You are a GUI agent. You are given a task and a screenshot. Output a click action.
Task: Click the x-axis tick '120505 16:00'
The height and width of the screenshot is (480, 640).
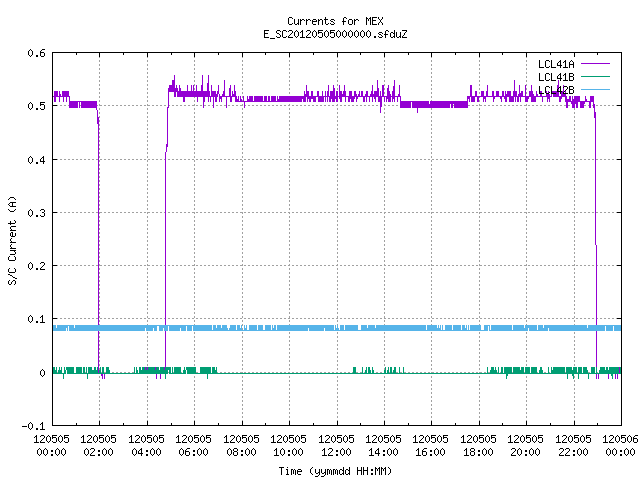[431, 446]
